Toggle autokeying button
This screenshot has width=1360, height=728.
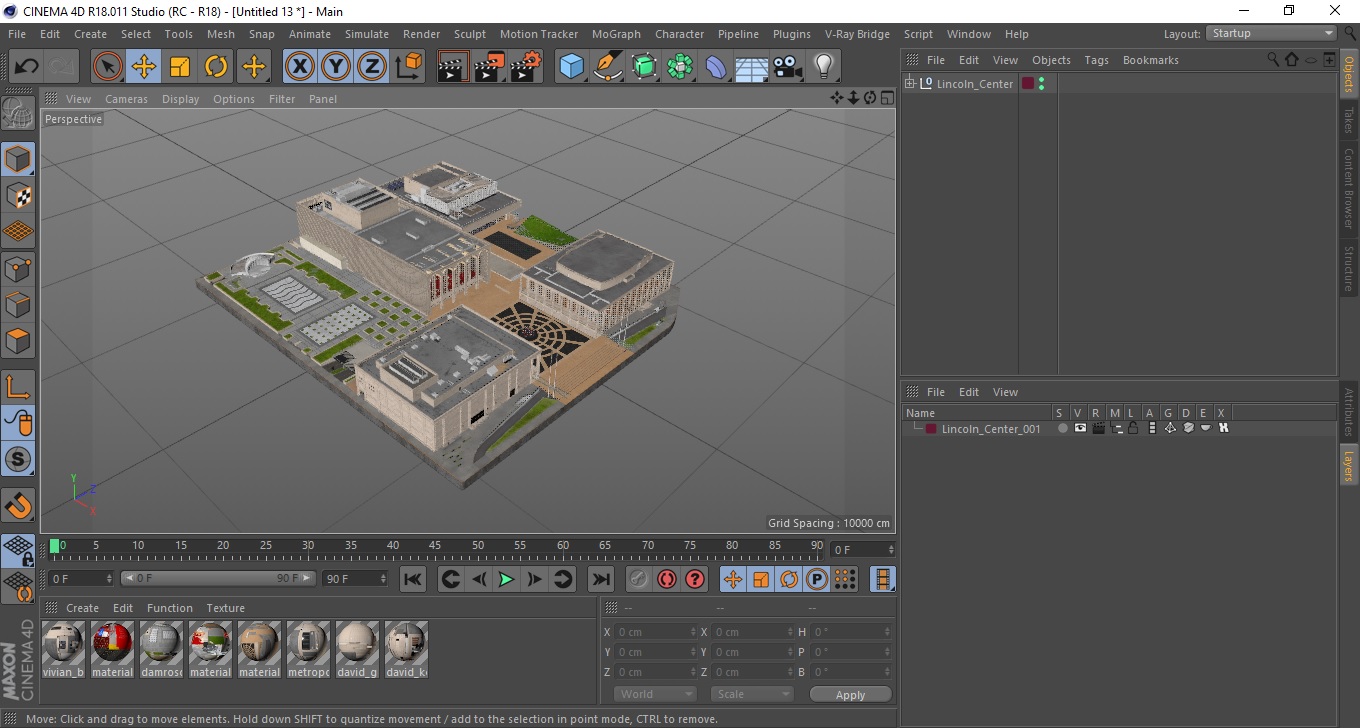[x=666, y=579]
